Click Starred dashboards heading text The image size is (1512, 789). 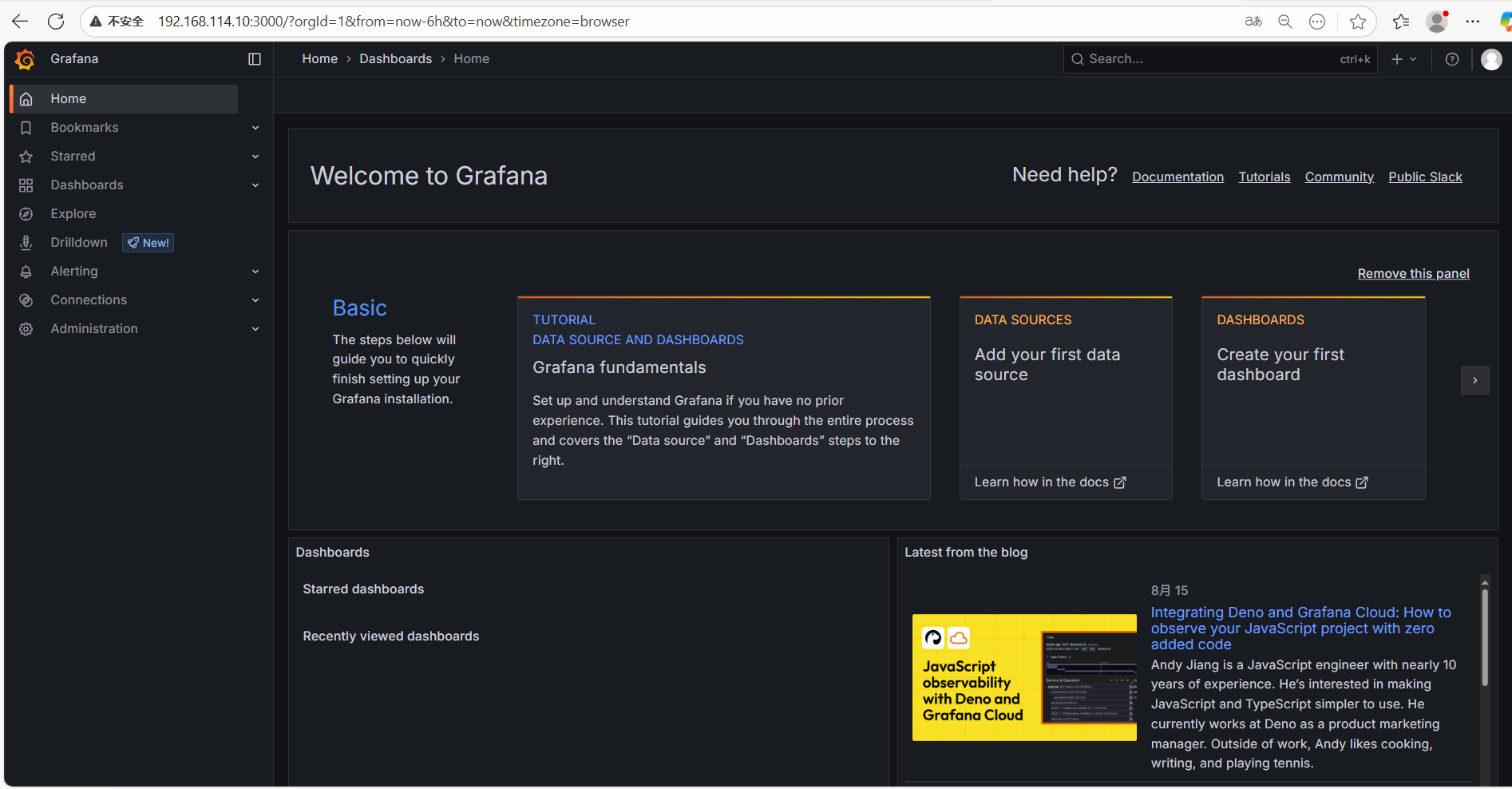[363, 589]
